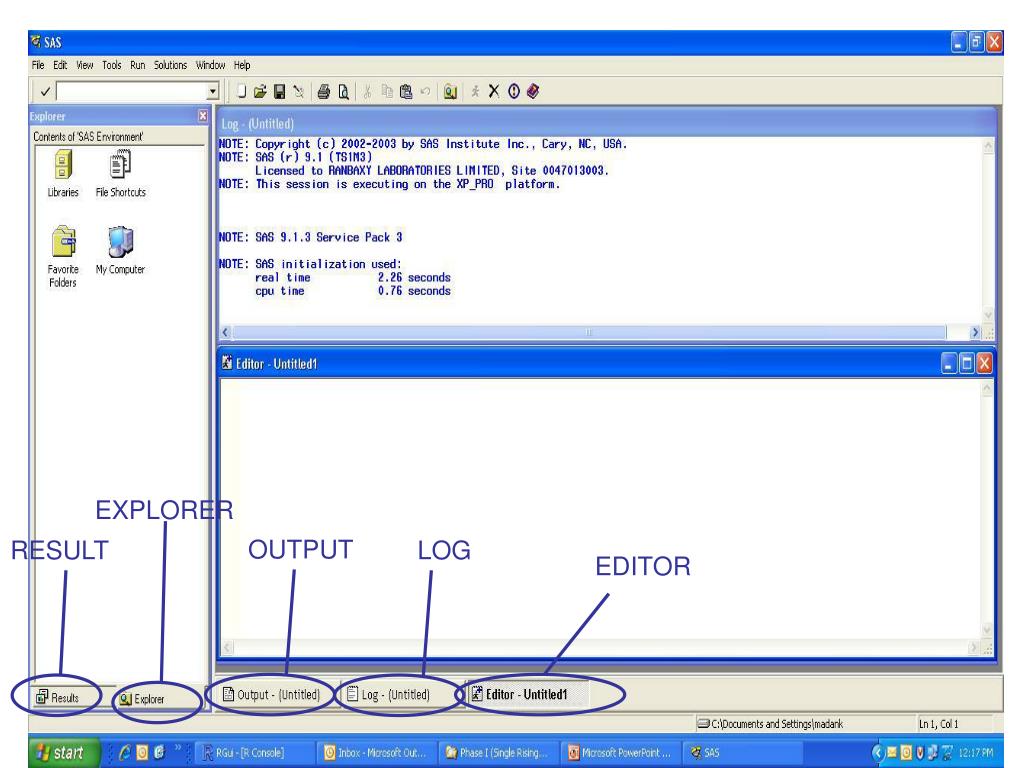Screen dimensions: 1024x768
Task: Click the SAS Explorer toolbar icon
Action: tap(450, 91)
